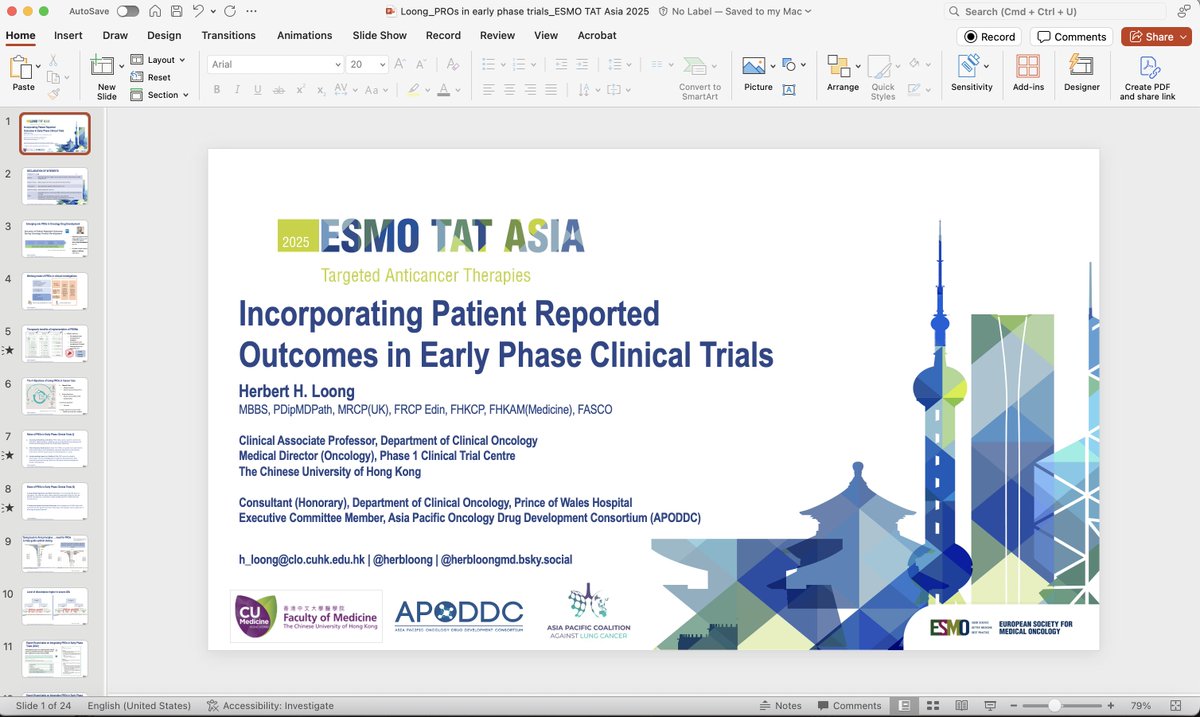This screenshot has height=717, width=1200.
Task: Click the Paste clipboard icon
Action: (22, 67)
